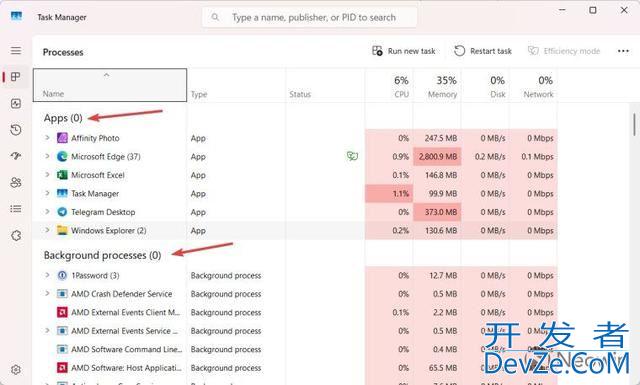Click Task Manager CPU value 1.1%
Image resolution: width=640 pixels, height=385 pixels.
tap(389, 194)
